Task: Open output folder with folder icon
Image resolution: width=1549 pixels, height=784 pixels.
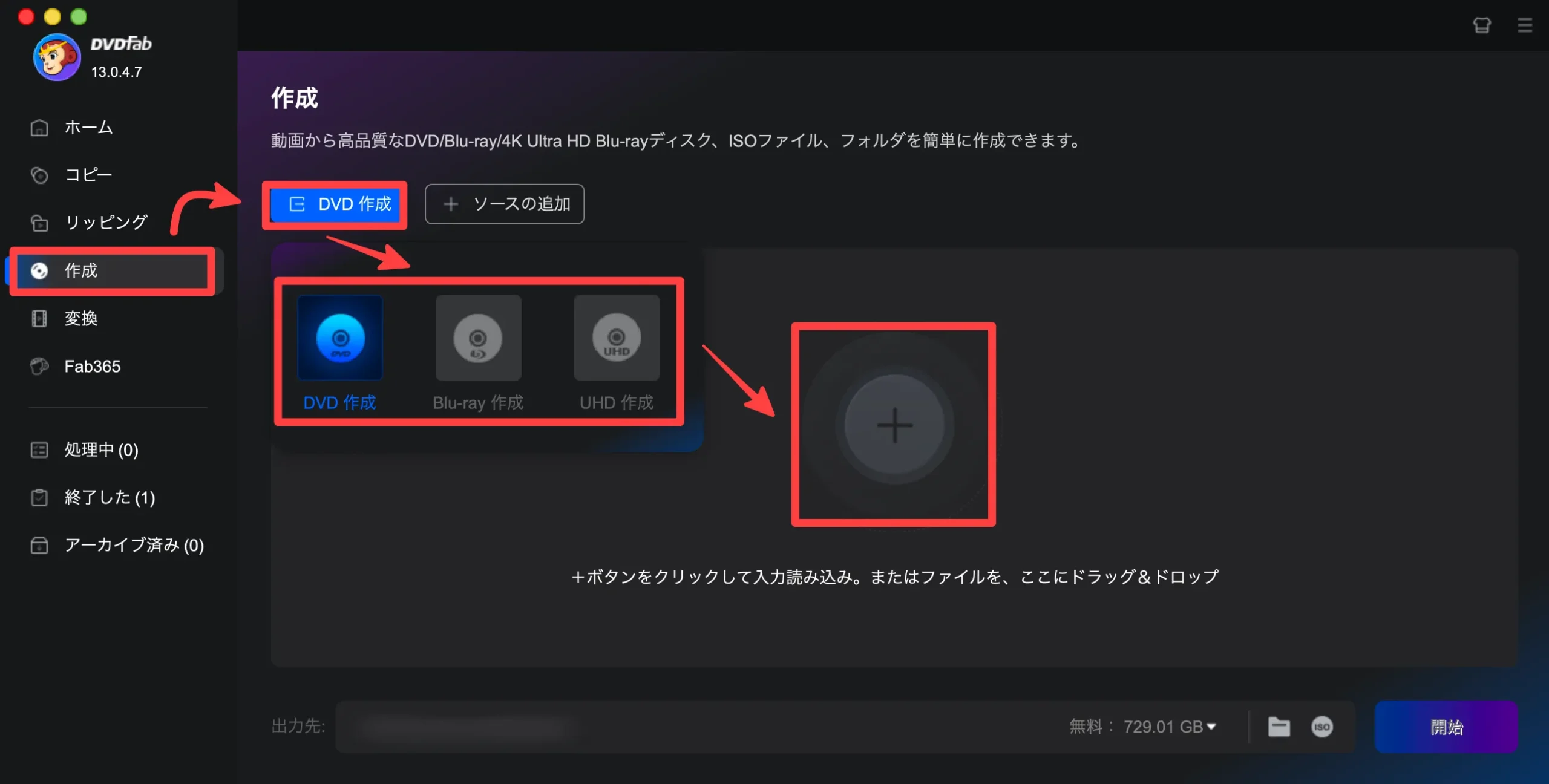Action: (1279, 727)
